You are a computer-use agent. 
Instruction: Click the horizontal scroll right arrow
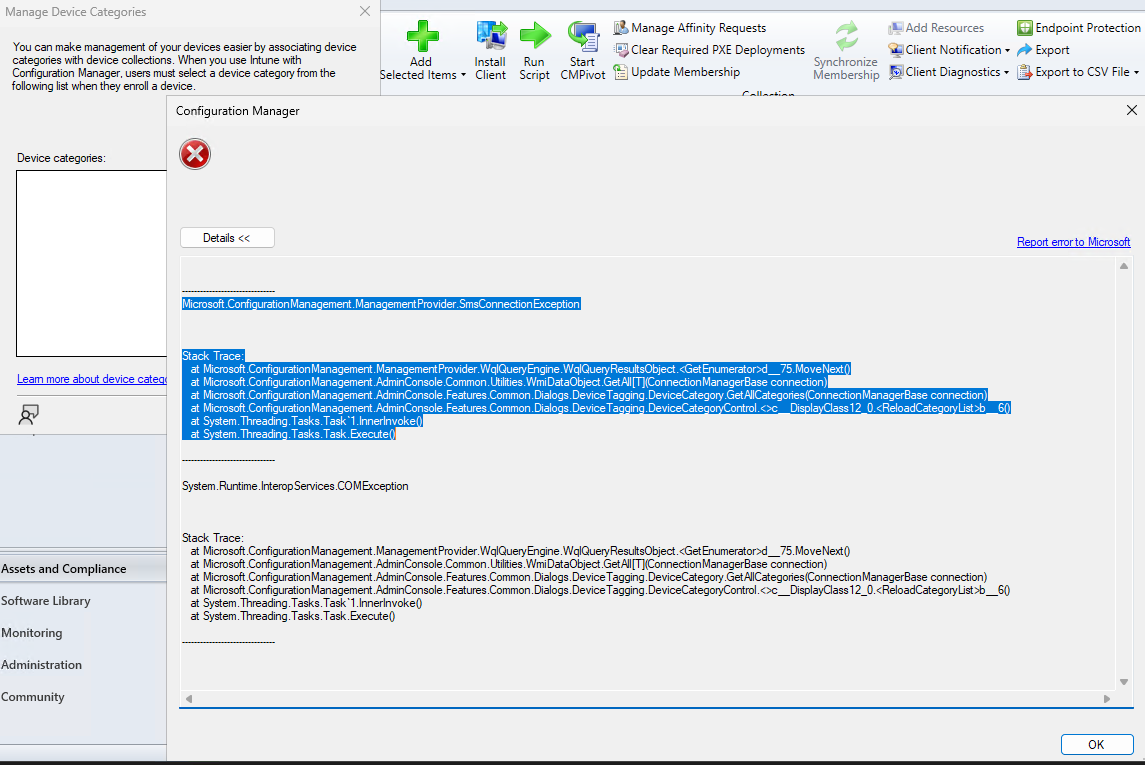click(x=1107, y=699)
